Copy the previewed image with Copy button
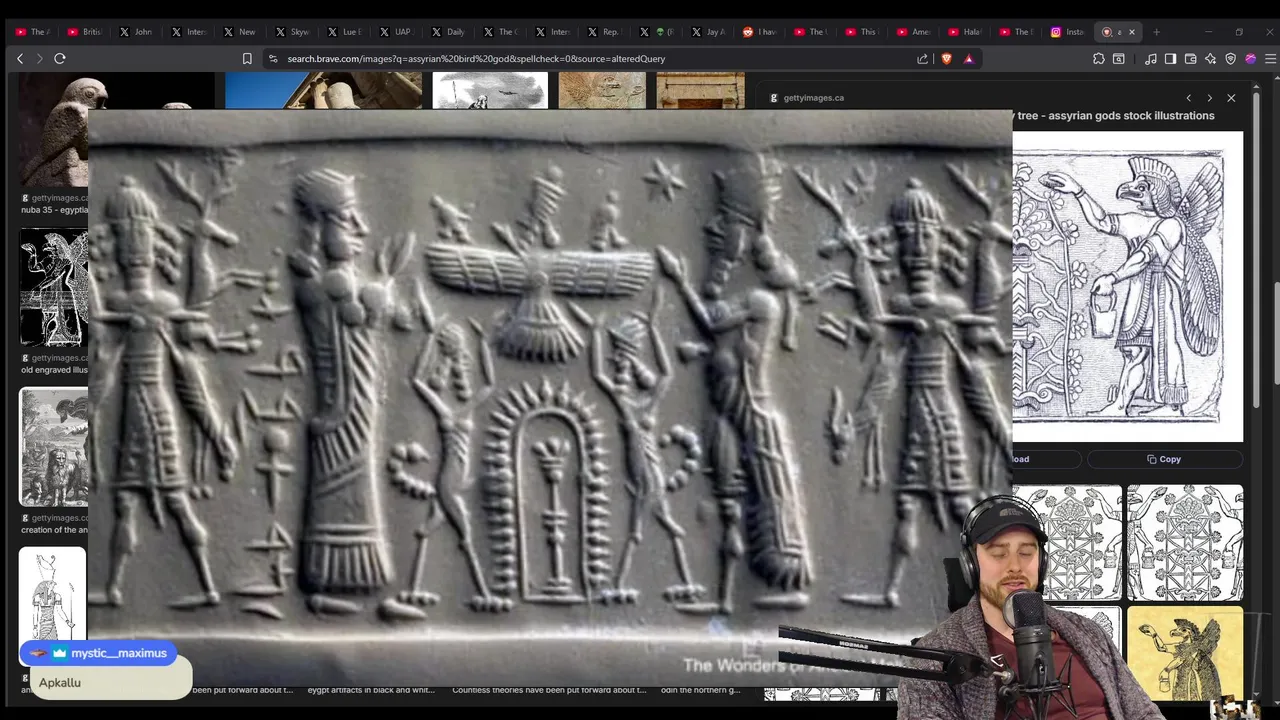The image size is (1280, 720). pyautogui.click(x=1164, y=459)
